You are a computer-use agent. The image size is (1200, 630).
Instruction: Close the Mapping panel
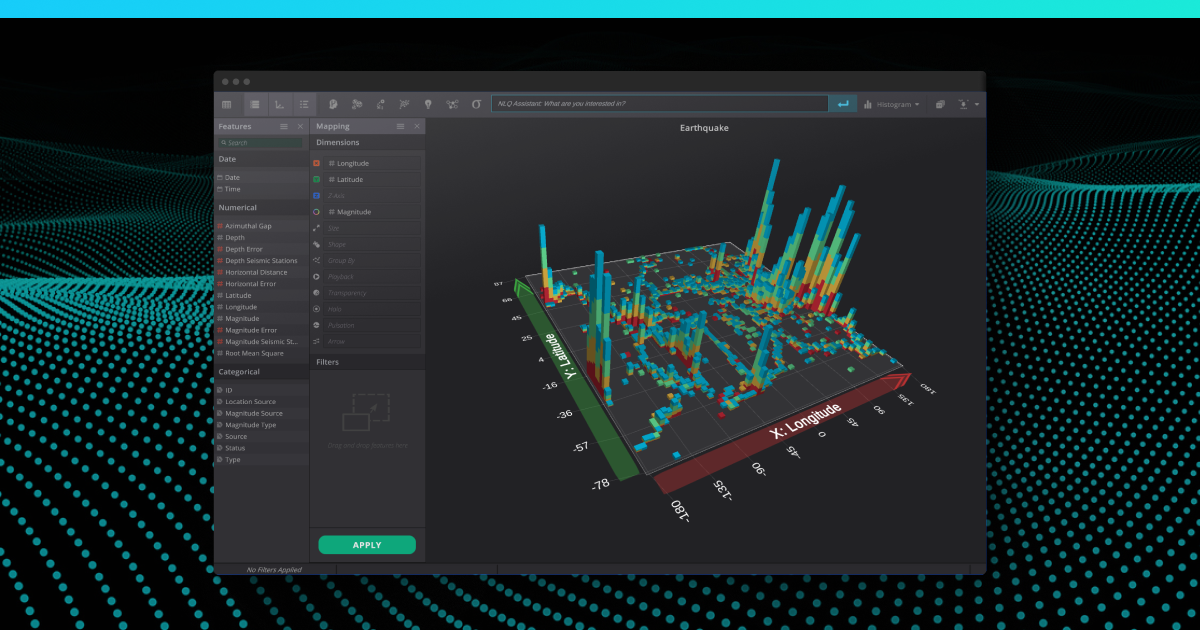tap(417, 127)
